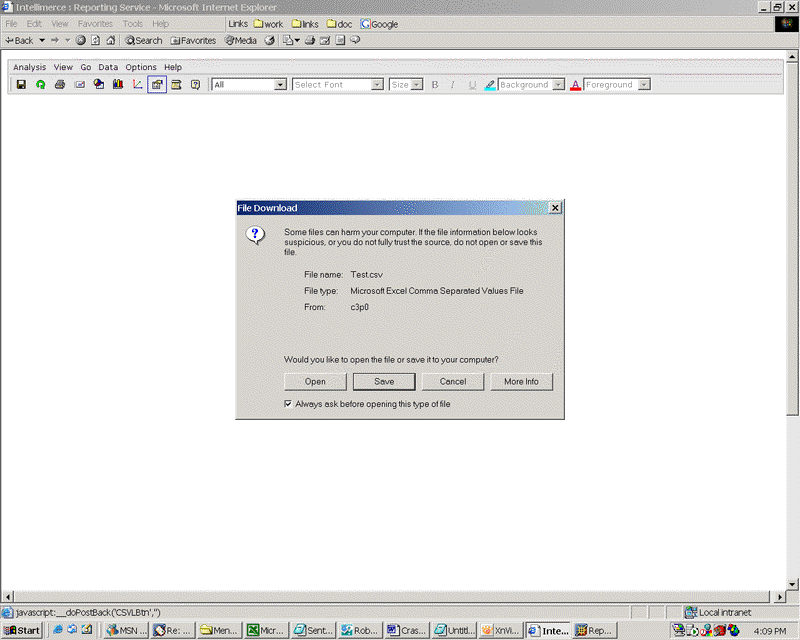This screenshot has height=640, width=800.
Task: Click the highlighted export icon in report toolbar
Action: click(157, 85)
